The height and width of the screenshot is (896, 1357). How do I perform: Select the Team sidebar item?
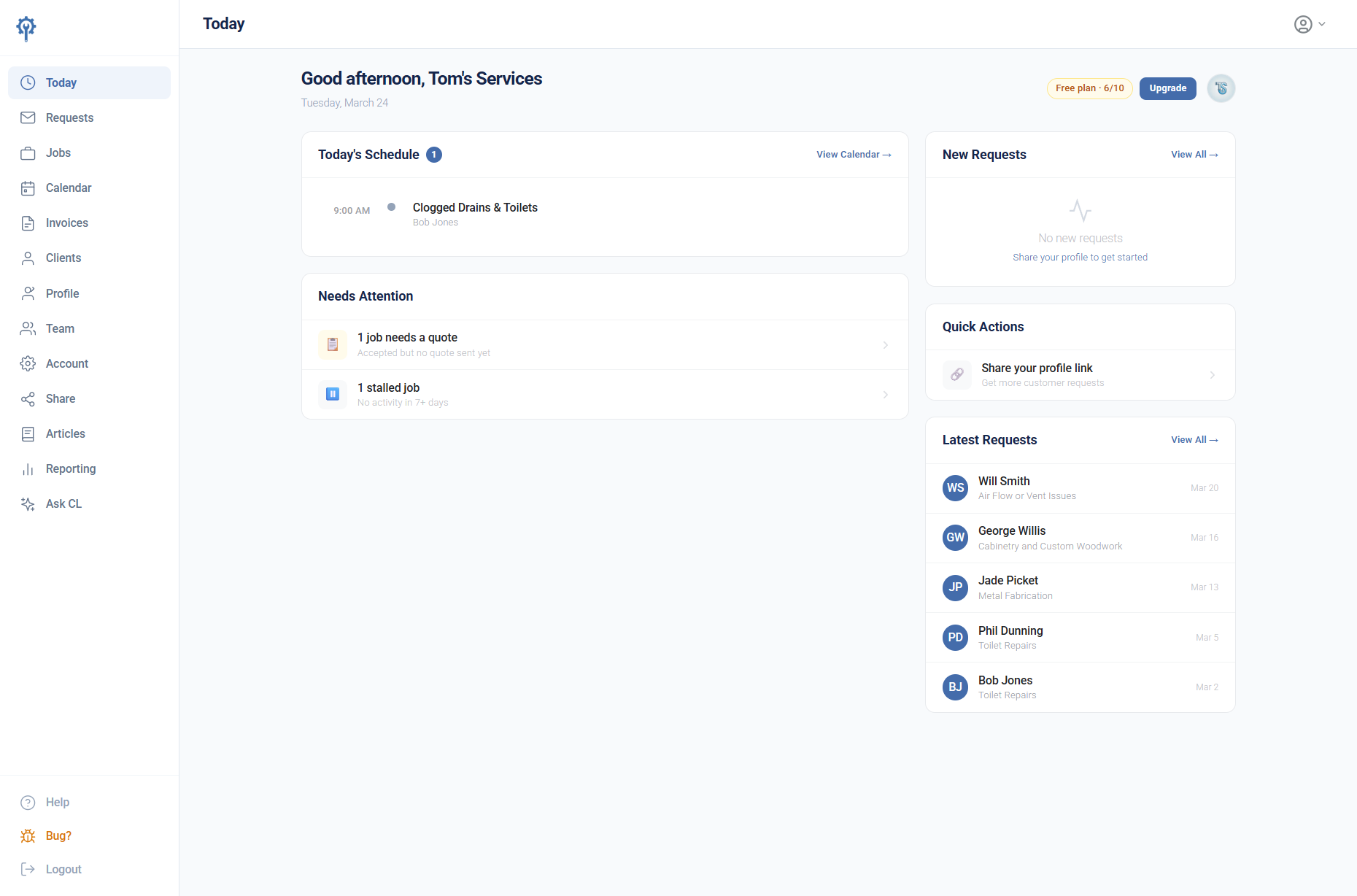(x=60, y=329)
